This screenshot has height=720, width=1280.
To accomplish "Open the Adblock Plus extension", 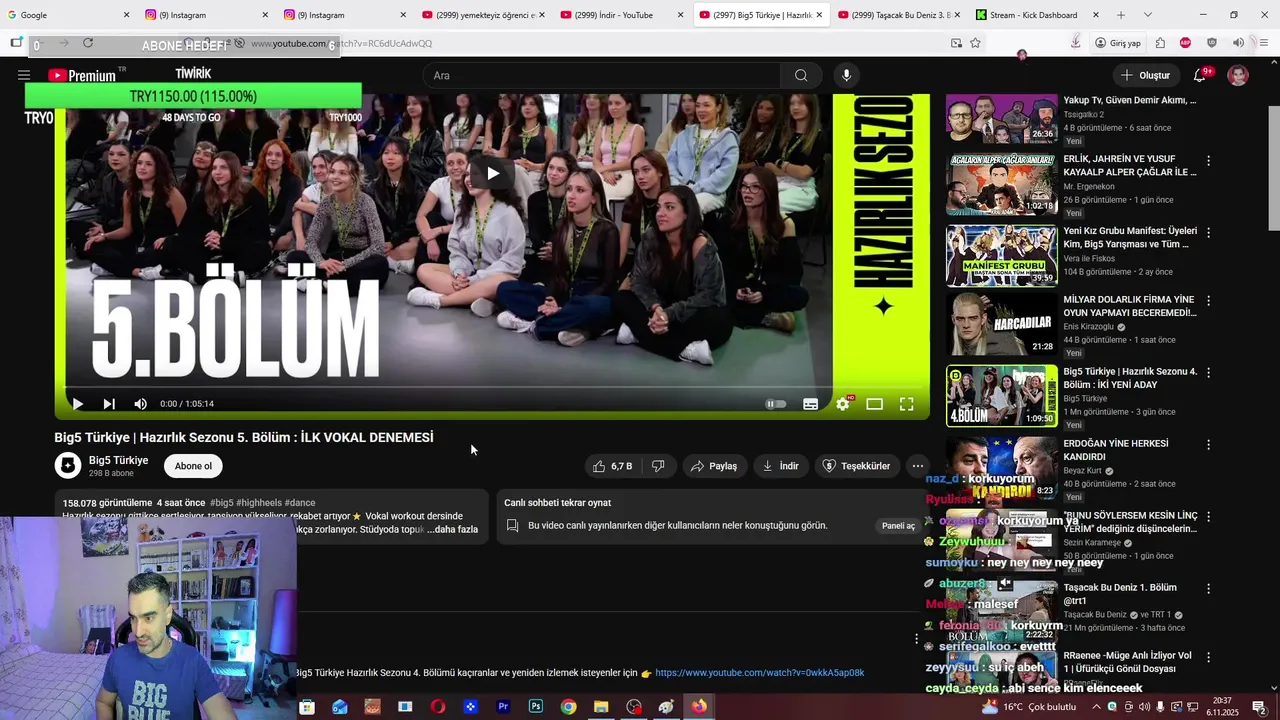I will coord(1185,43).
